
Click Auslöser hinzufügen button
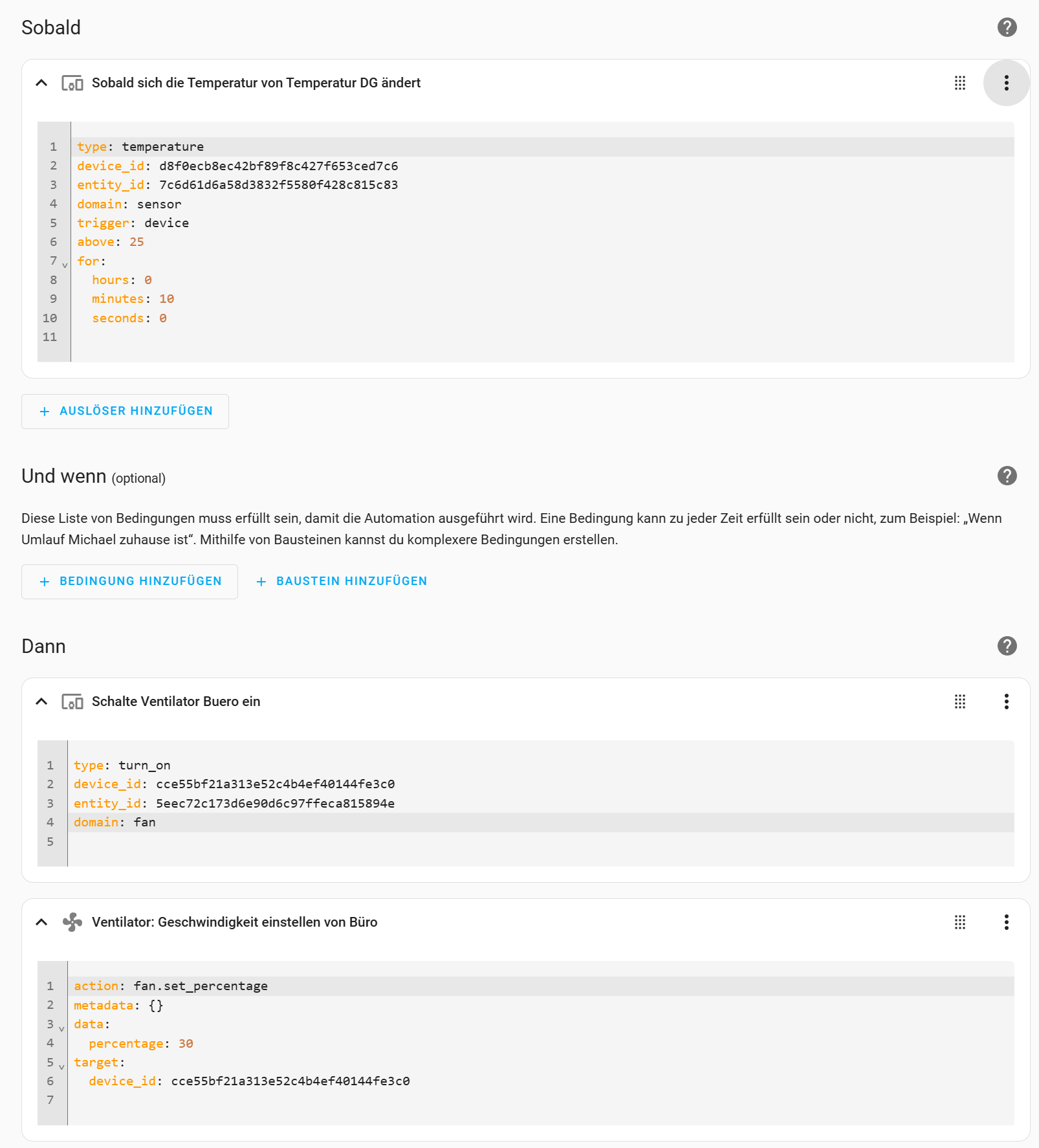click(x=125, y=411)
